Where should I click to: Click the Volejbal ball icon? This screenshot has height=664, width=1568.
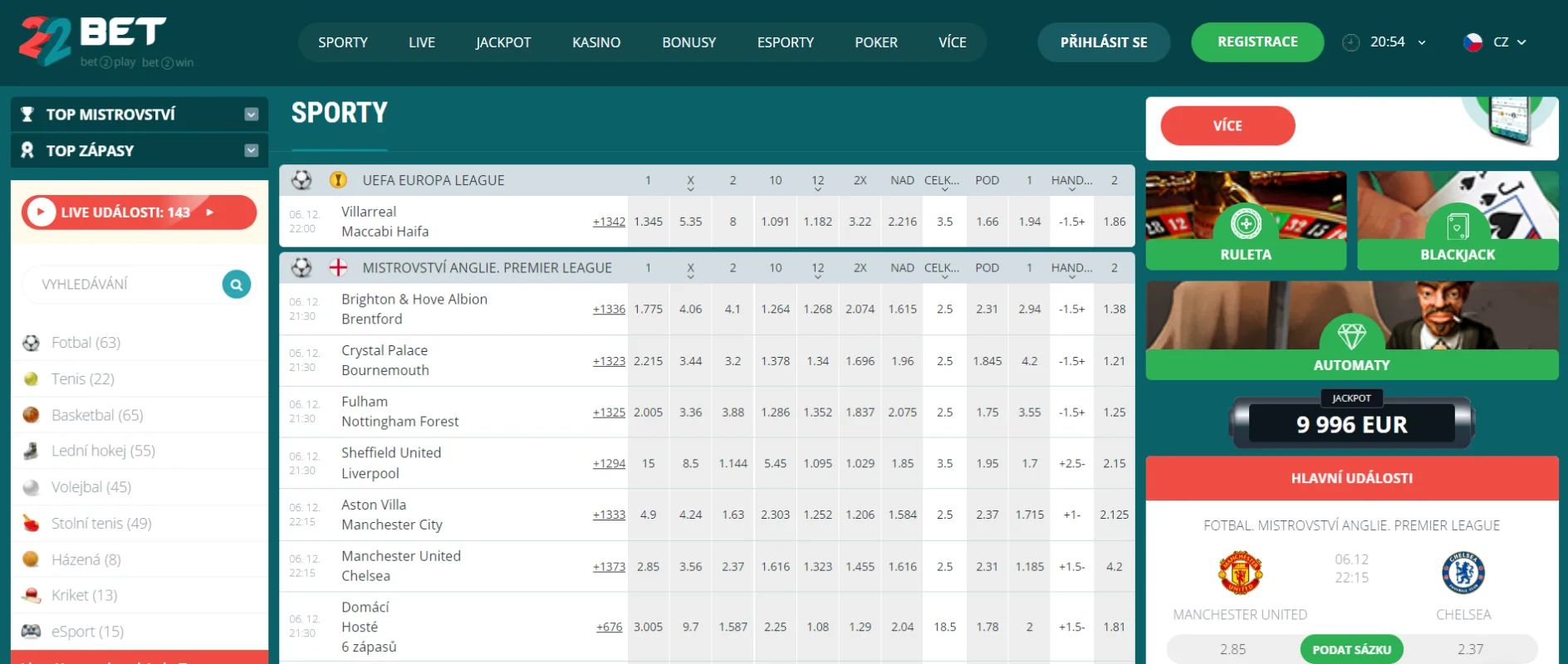(32, 487)
